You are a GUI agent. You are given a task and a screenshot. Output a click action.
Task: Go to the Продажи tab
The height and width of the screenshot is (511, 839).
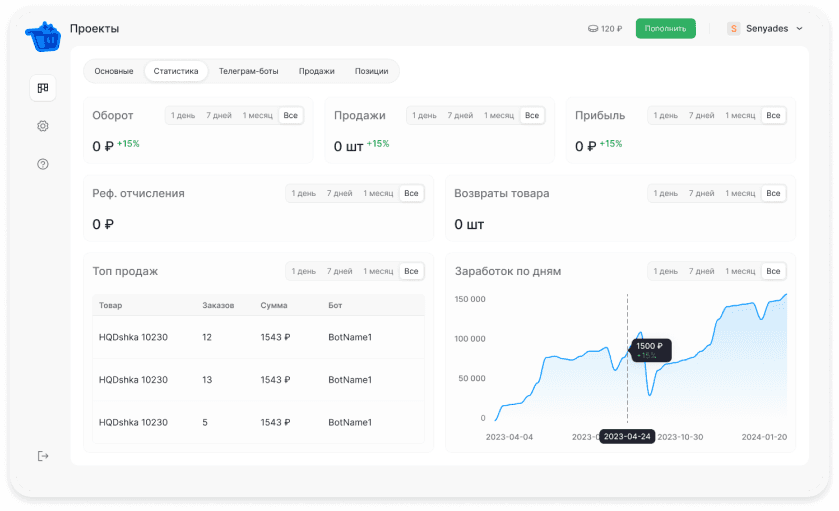(x=316, y=71)
